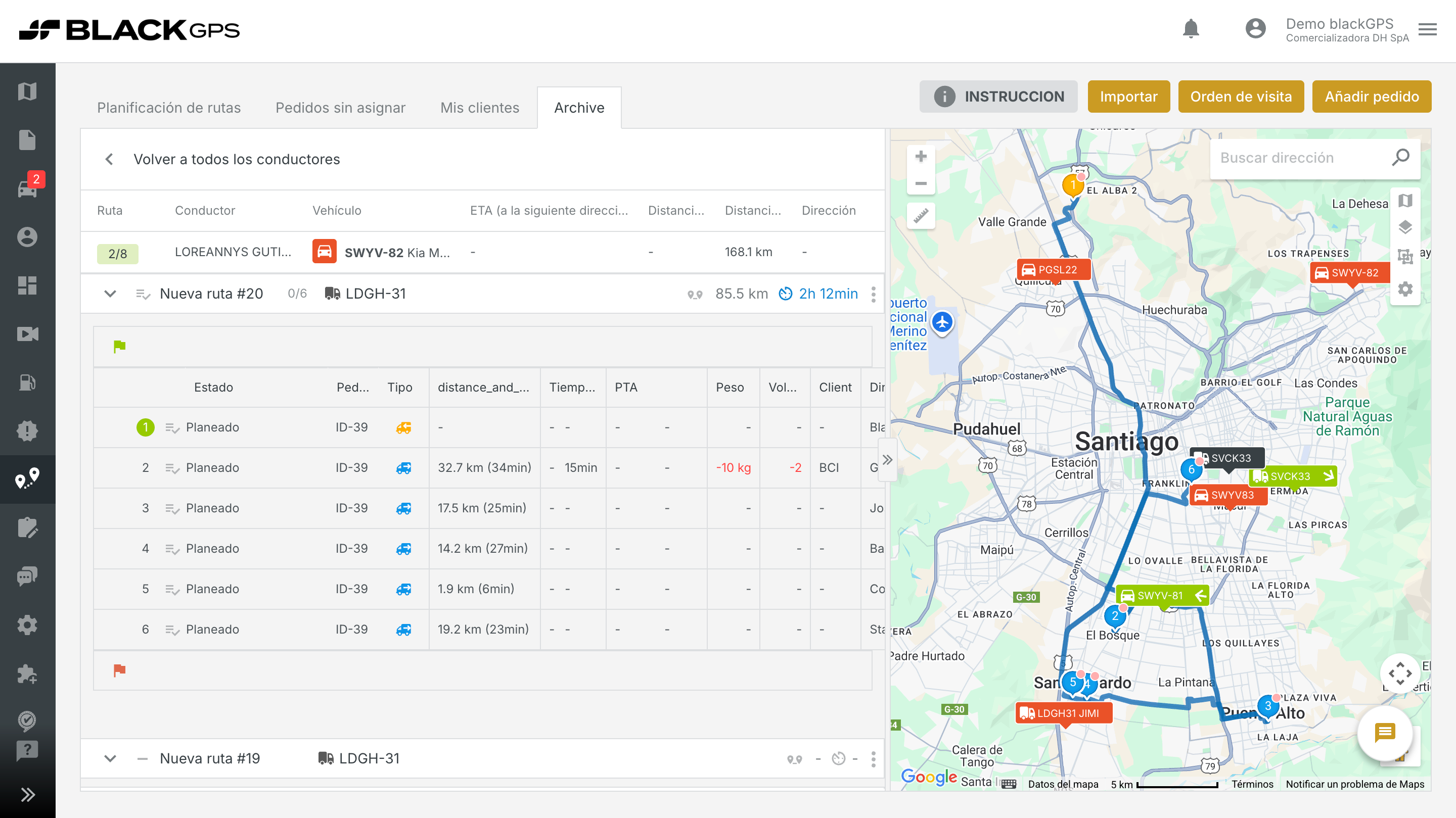Collapse the map panel with double arrow
Viewport: 1456px width, 818px height.
click(887, 460)
